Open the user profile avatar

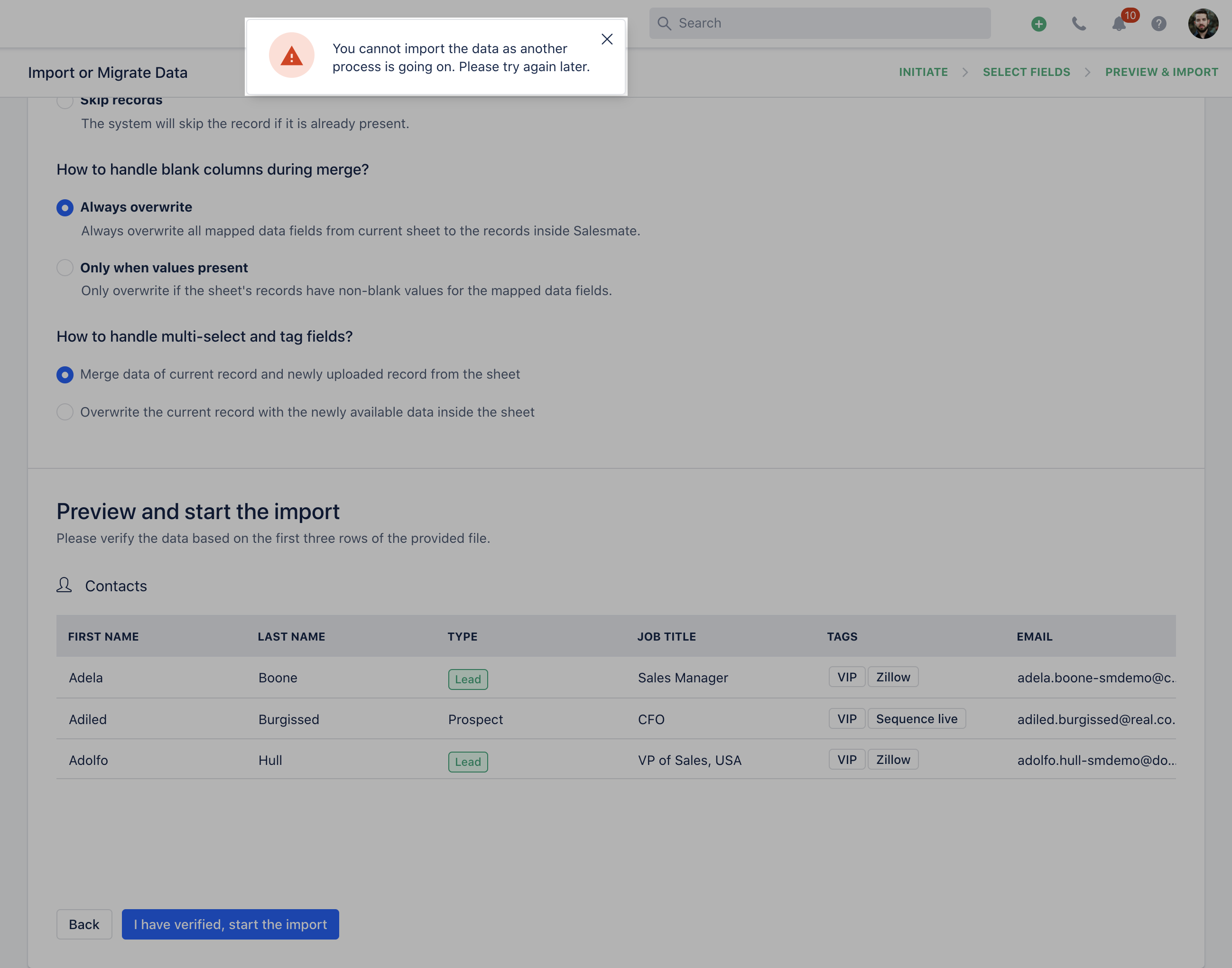coord(1203,24)
